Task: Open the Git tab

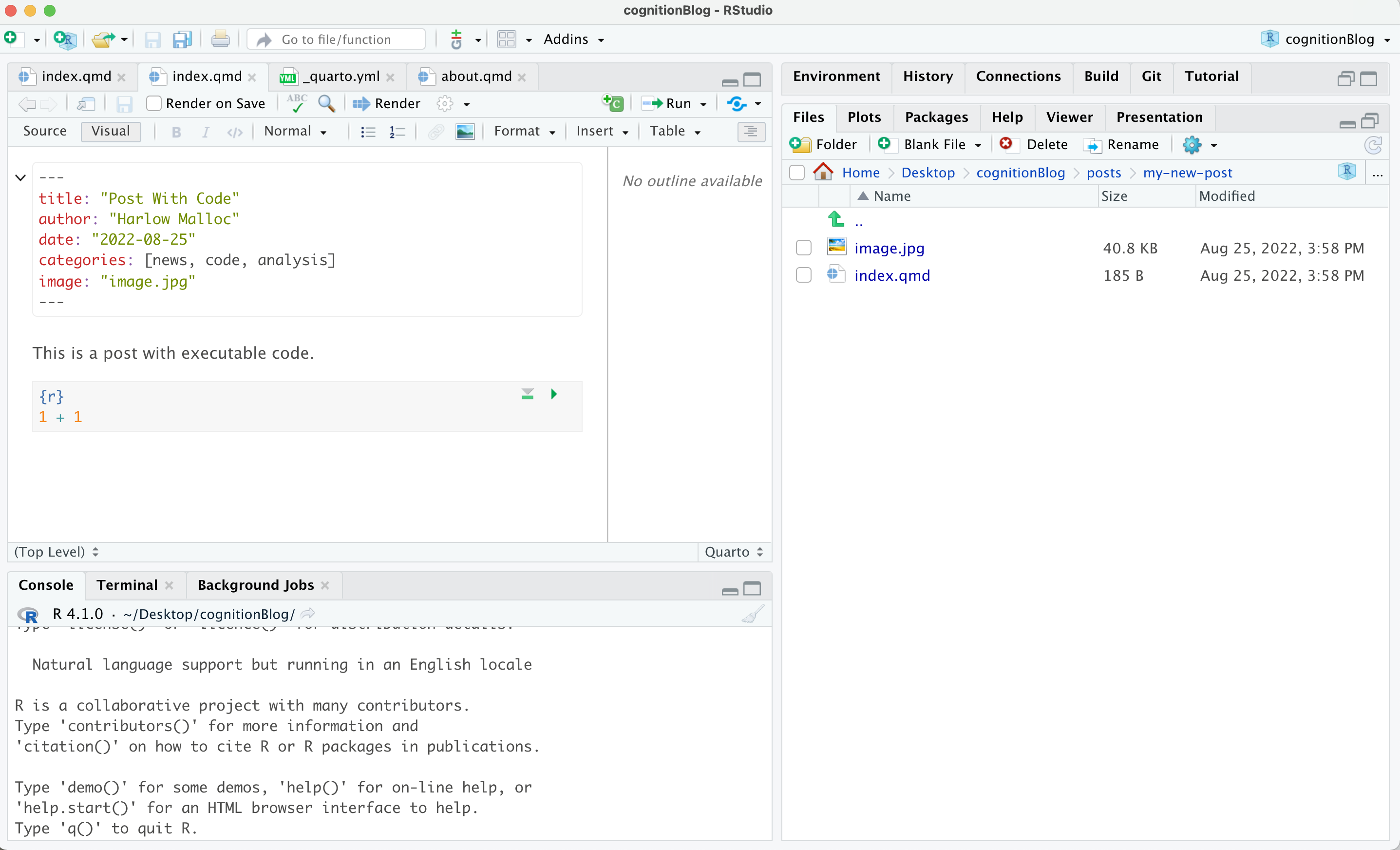Action: point(1151,76)
